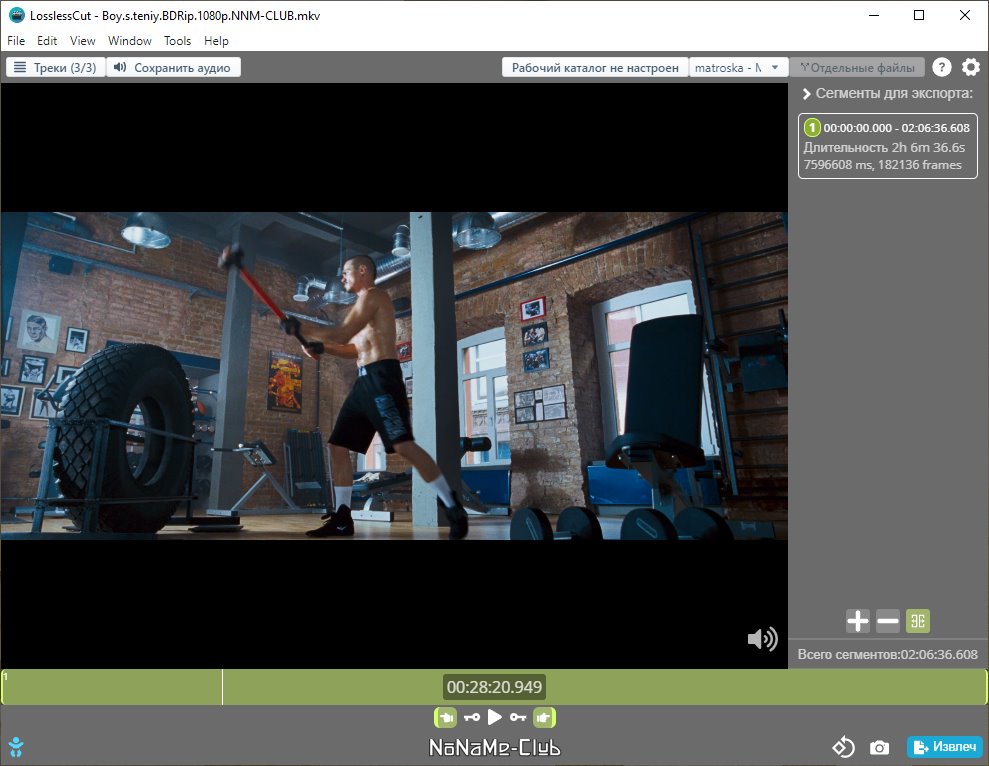The image size is (989, 766).
Task: Open matroska output format dropdown
Action: coord(738,68)
